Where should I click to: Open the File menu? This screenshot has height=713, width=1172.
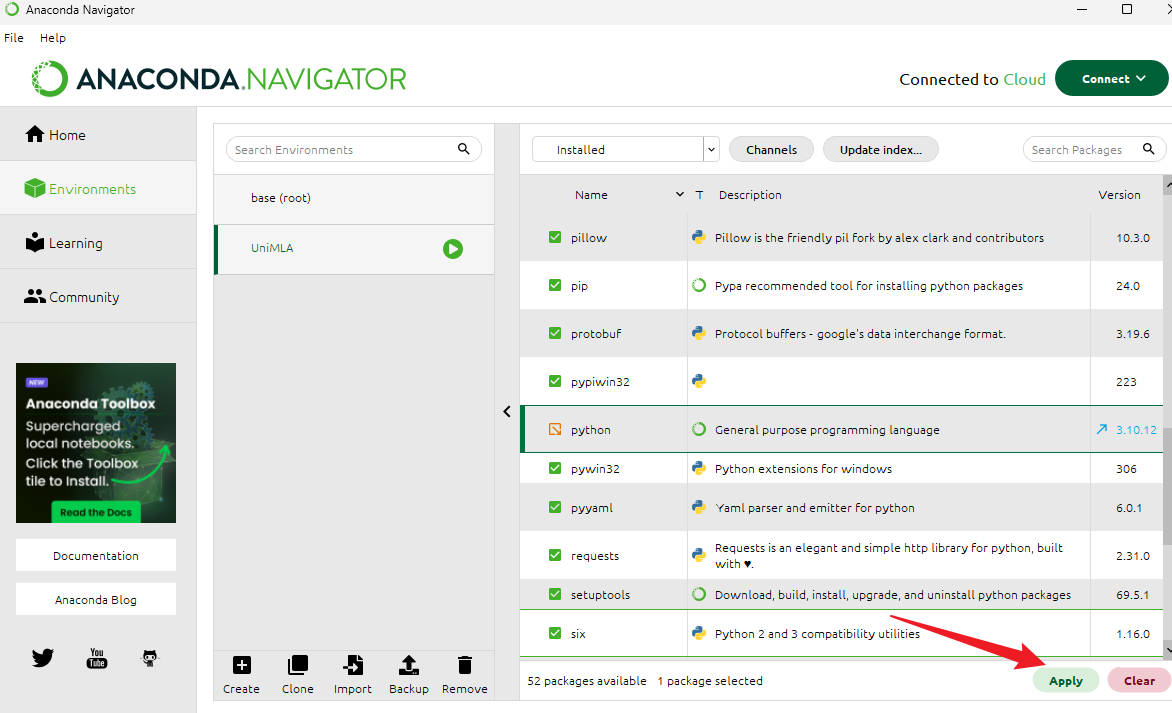pos(14,38)
